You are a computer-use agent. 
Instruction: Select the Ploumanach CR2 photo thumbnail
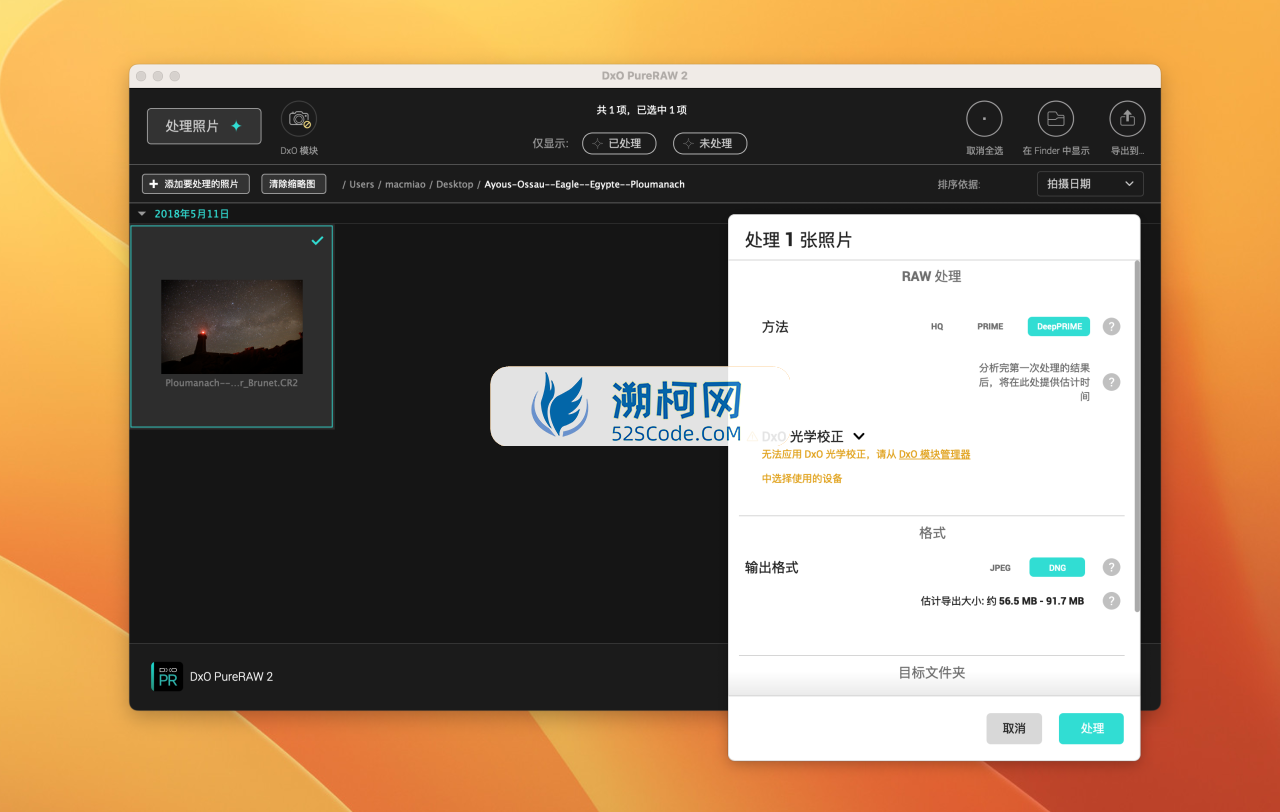click(232, 327)
